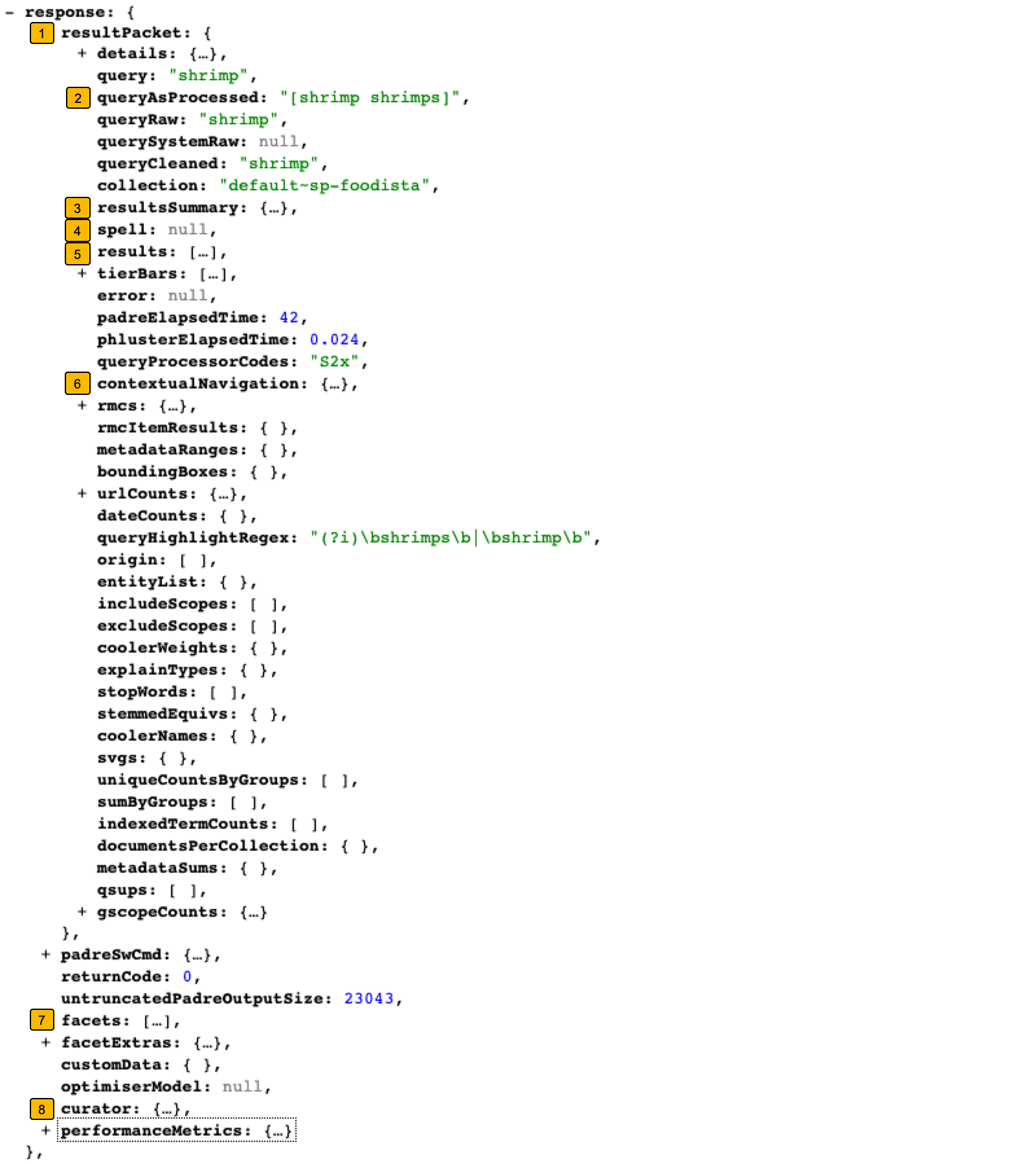Expand the padreSwCmd node
This screenshot has width=1036, height=1164.
pos(45,956)
